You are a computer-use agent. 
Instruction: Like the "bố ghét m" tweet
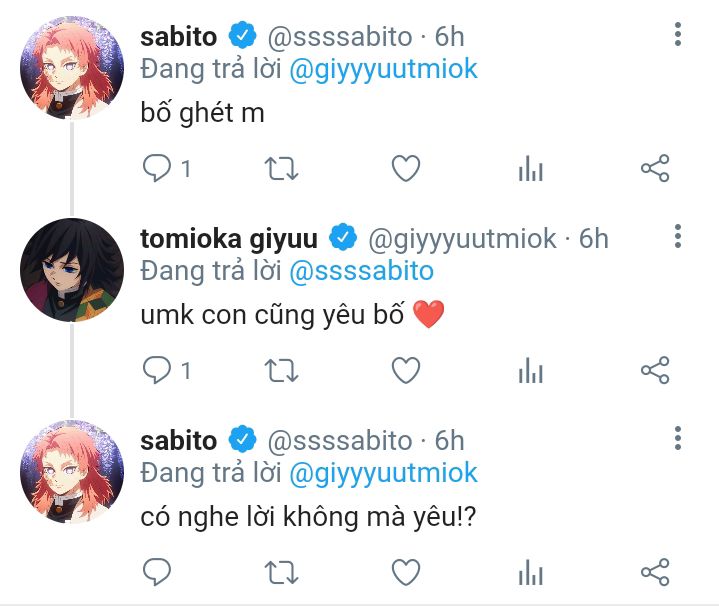coord(406,168)
